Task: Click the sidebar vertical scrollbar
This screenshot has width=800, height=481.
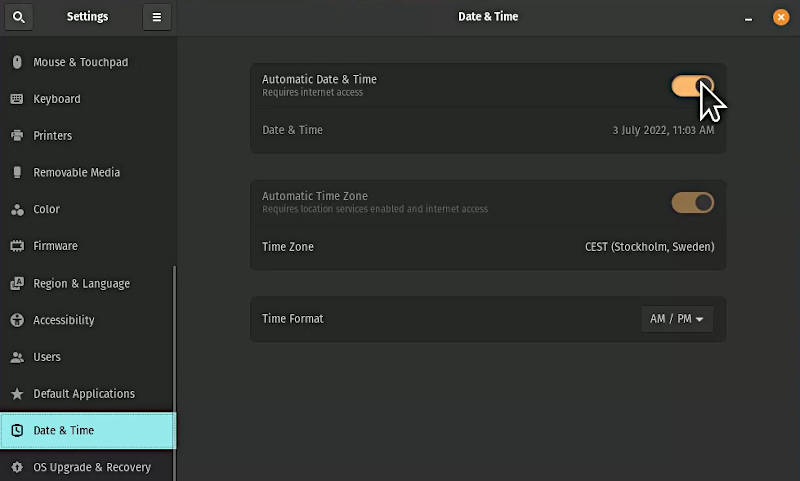Action: pos(174,372)
